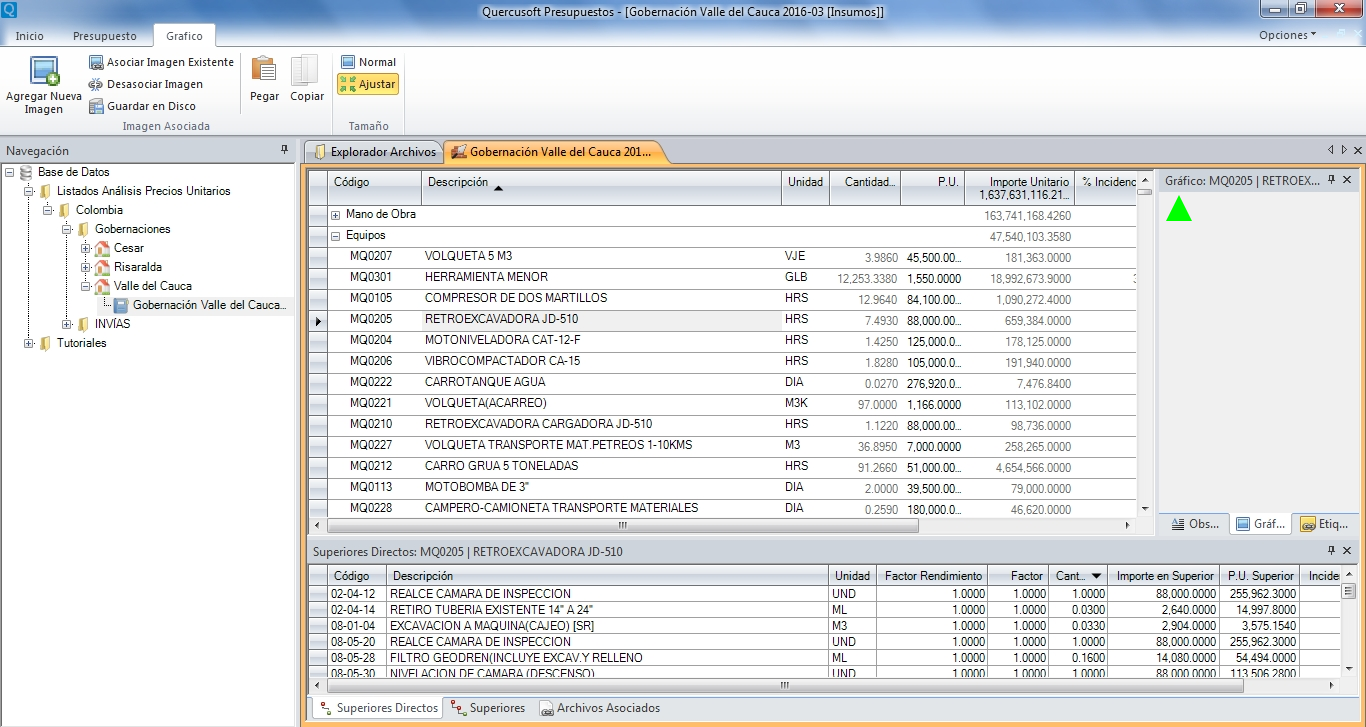1366x727 pixels.
Task: Select the VOLQUETA 5 M3 row
Action: click(x=723, y=257)
